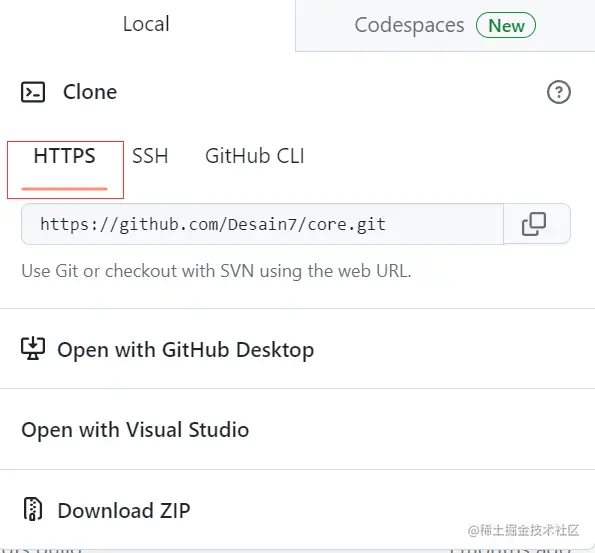
Task: Select the GitHub CLI clone tab
Action: click(255, 156)
